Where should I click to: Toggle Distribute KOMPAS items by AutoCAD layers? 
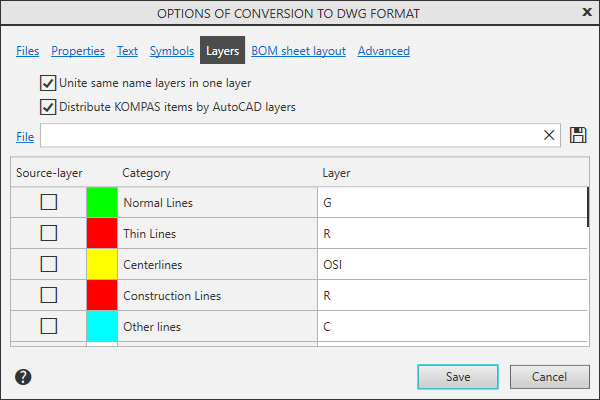click(48, 106)
